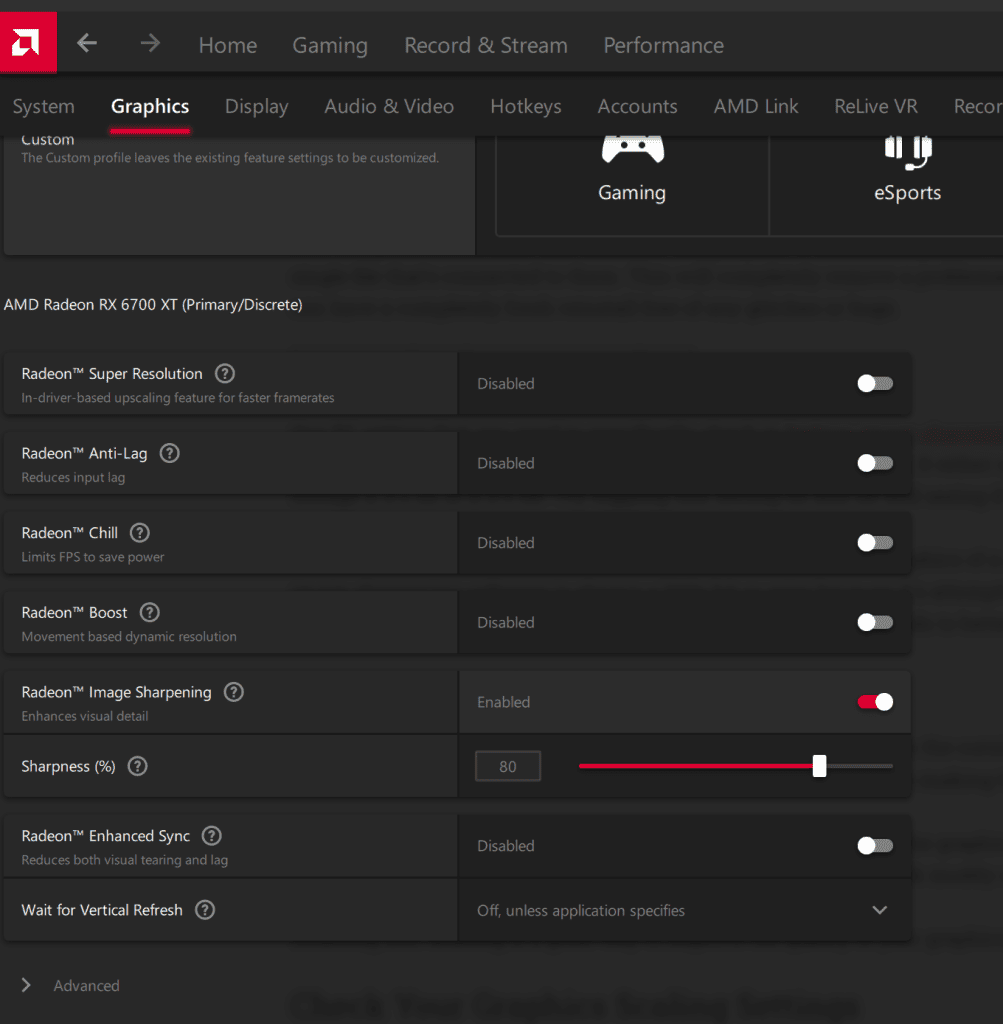Click the Radeon Enhanced Sync label
This screenshot has height=1024, width=1003.
click(106, 836)
